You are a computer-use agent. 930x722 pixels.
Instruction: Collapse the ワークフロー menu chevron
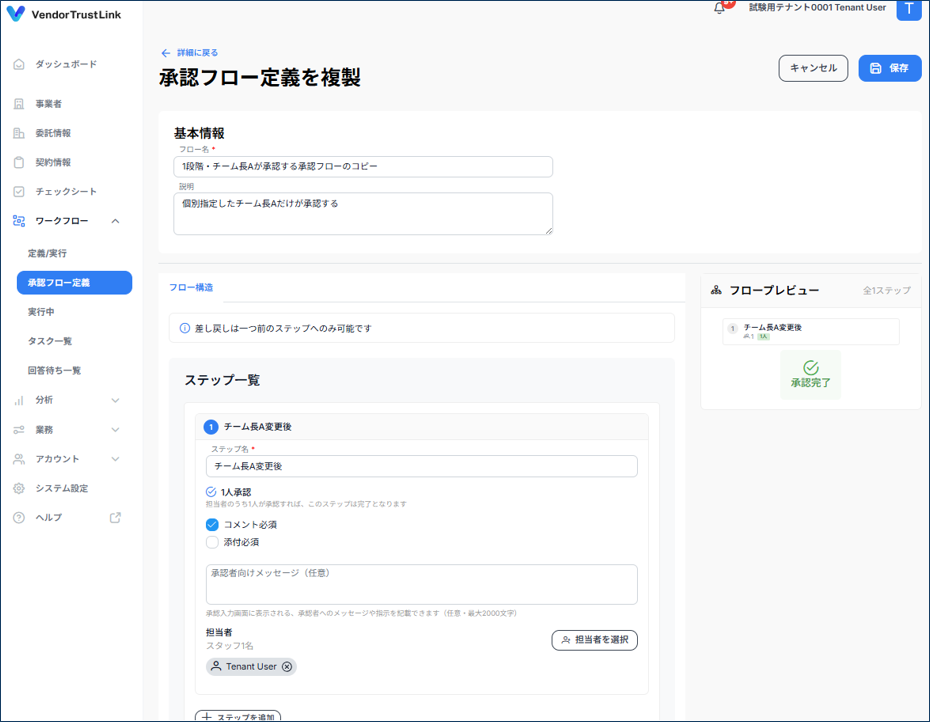tap(116, 221)
